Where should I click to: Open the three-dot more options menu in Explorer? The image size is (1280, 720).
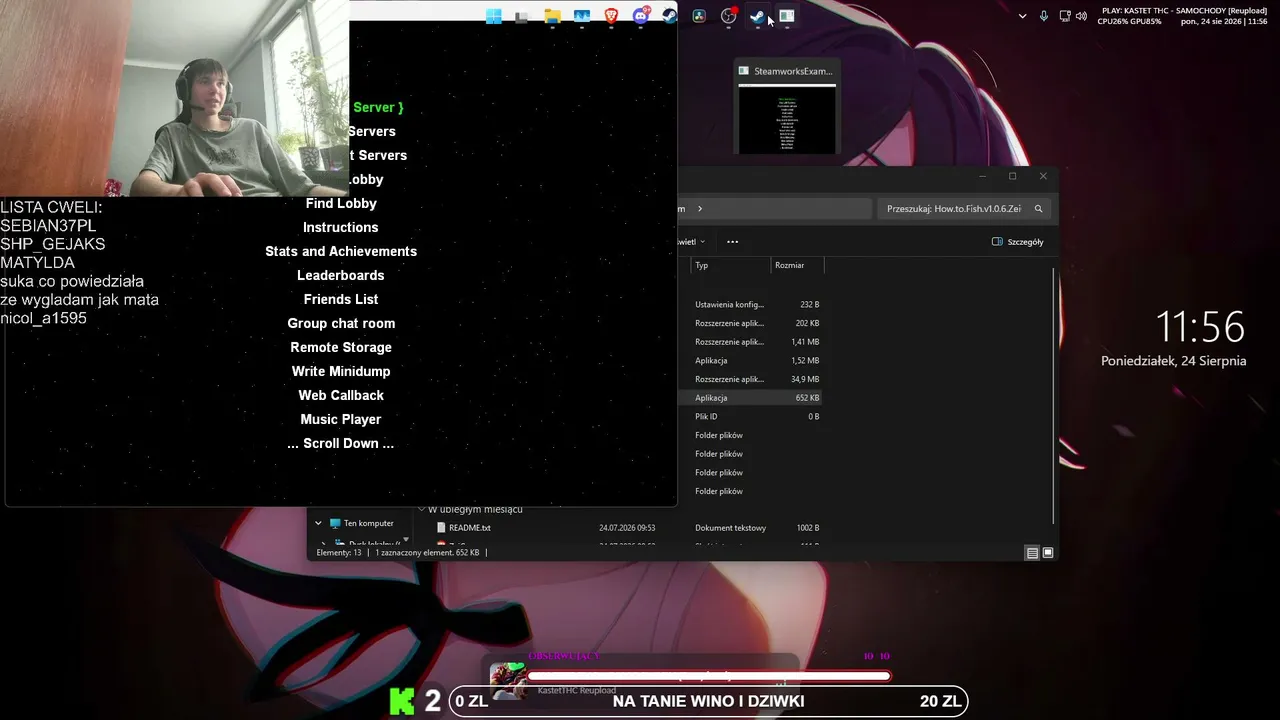click(732, 242)
